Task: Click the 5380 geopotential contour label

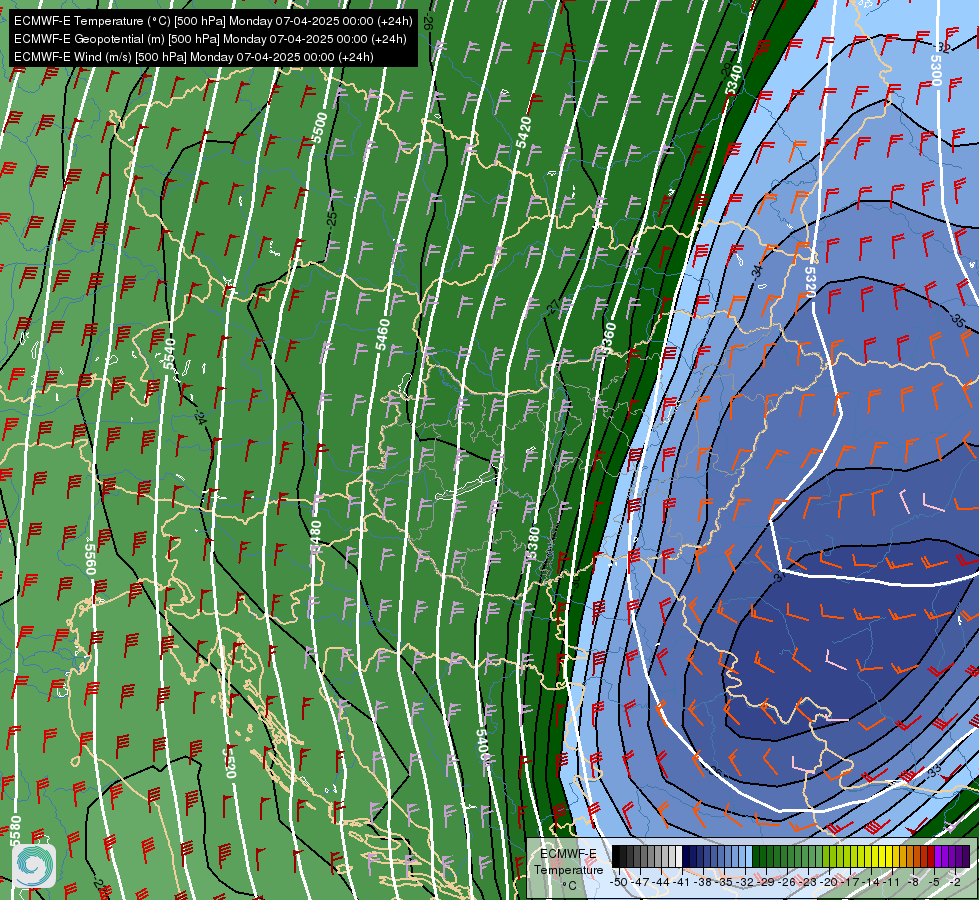Action: click(533, 543)
